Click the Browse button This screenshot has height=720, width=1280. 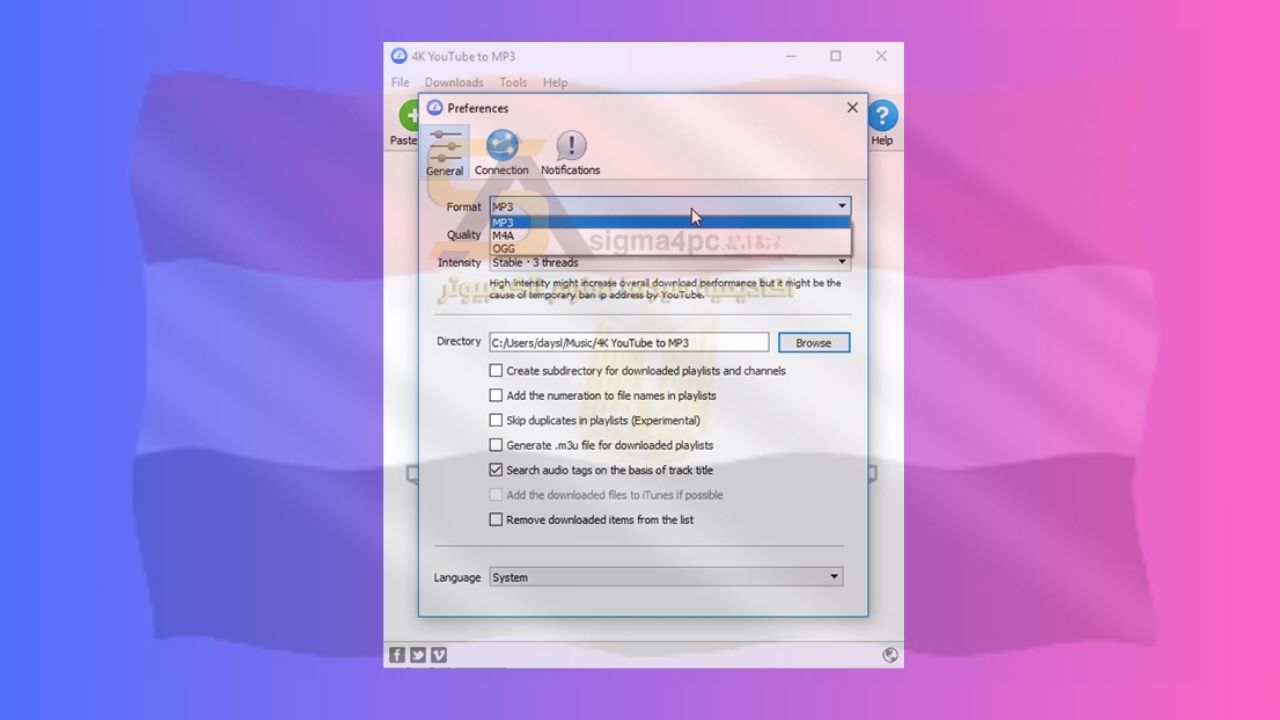[813, 343]
